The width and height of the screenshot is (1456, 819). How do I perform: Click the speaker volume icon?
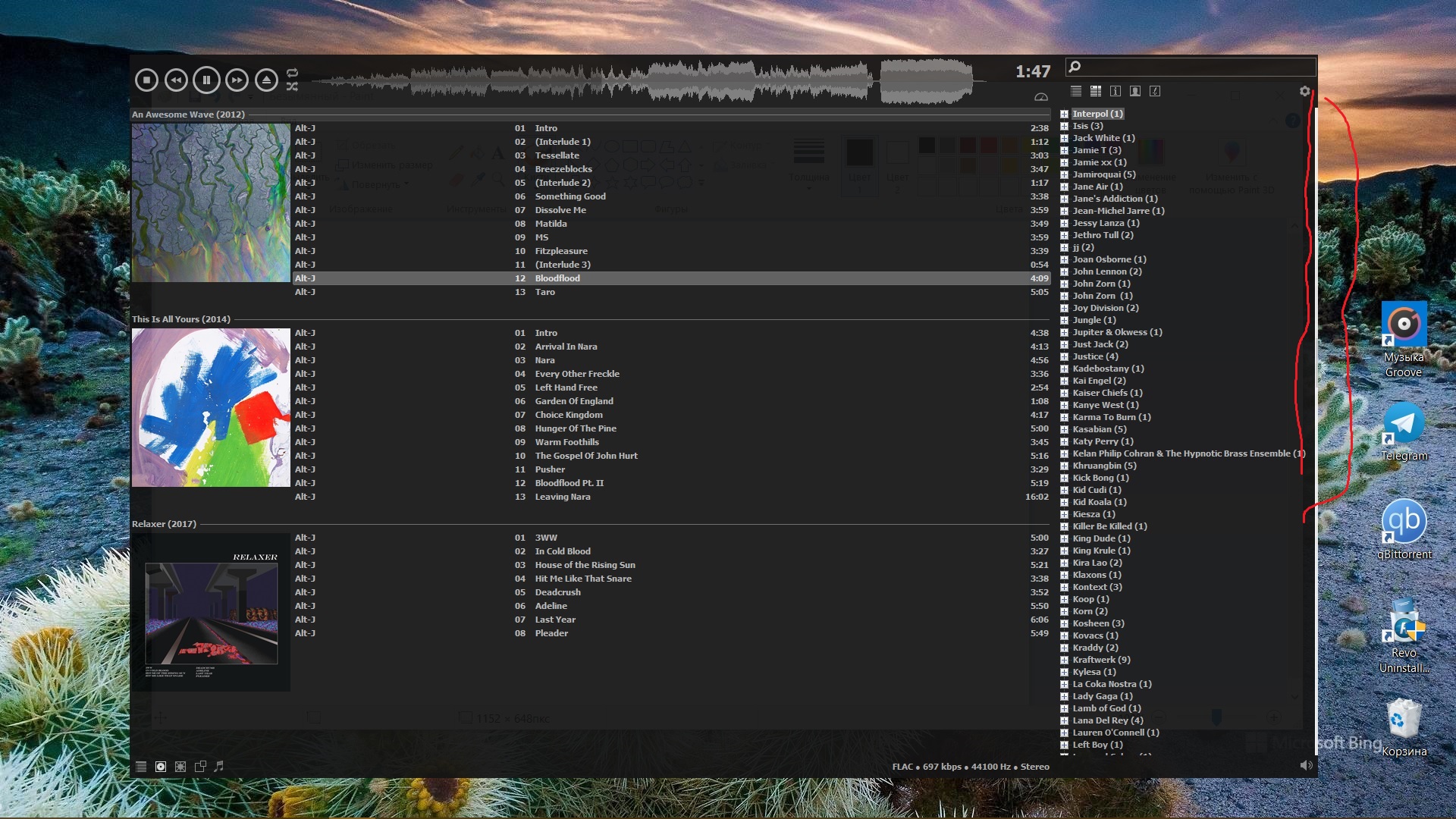[1306, 766]
